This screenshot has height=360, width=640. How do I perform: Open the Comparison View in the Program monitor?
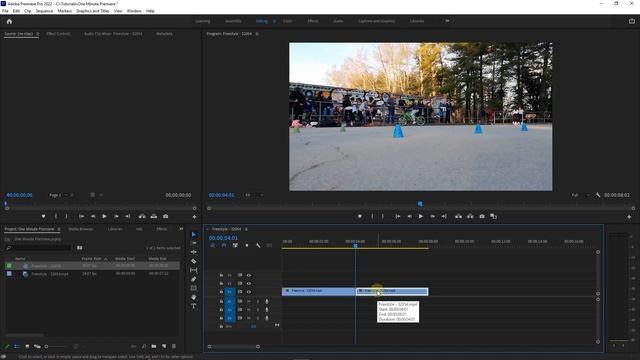pyautogui.click(x=493, y=216)
